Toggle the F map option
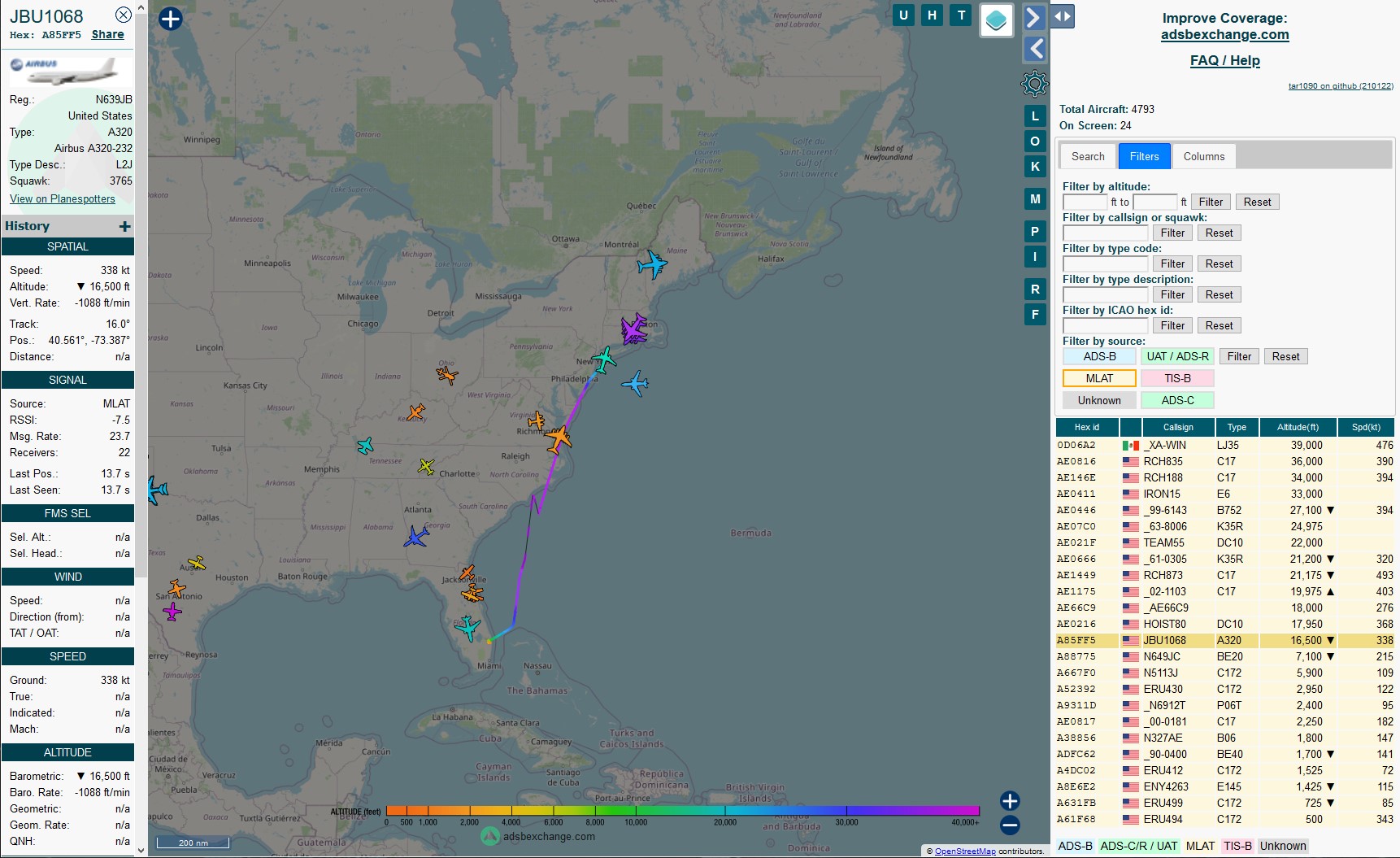Viewport: 1400px width, 858px height. [1035, 314]
